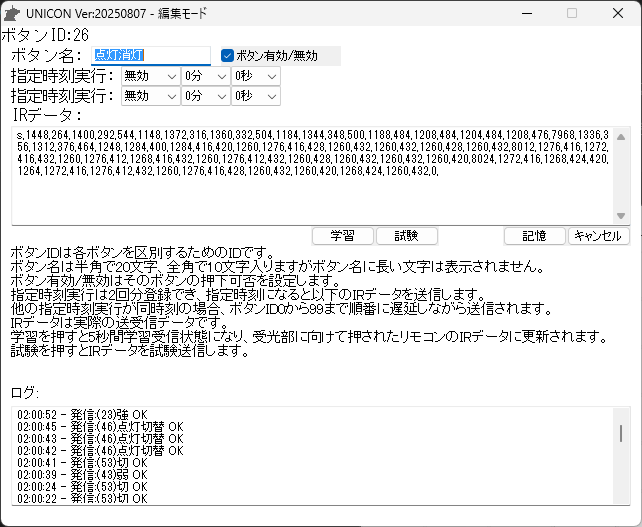Click IR data scrollbar down arrow
This screenshot has height=527, width=642.
(x=620, y=216)
